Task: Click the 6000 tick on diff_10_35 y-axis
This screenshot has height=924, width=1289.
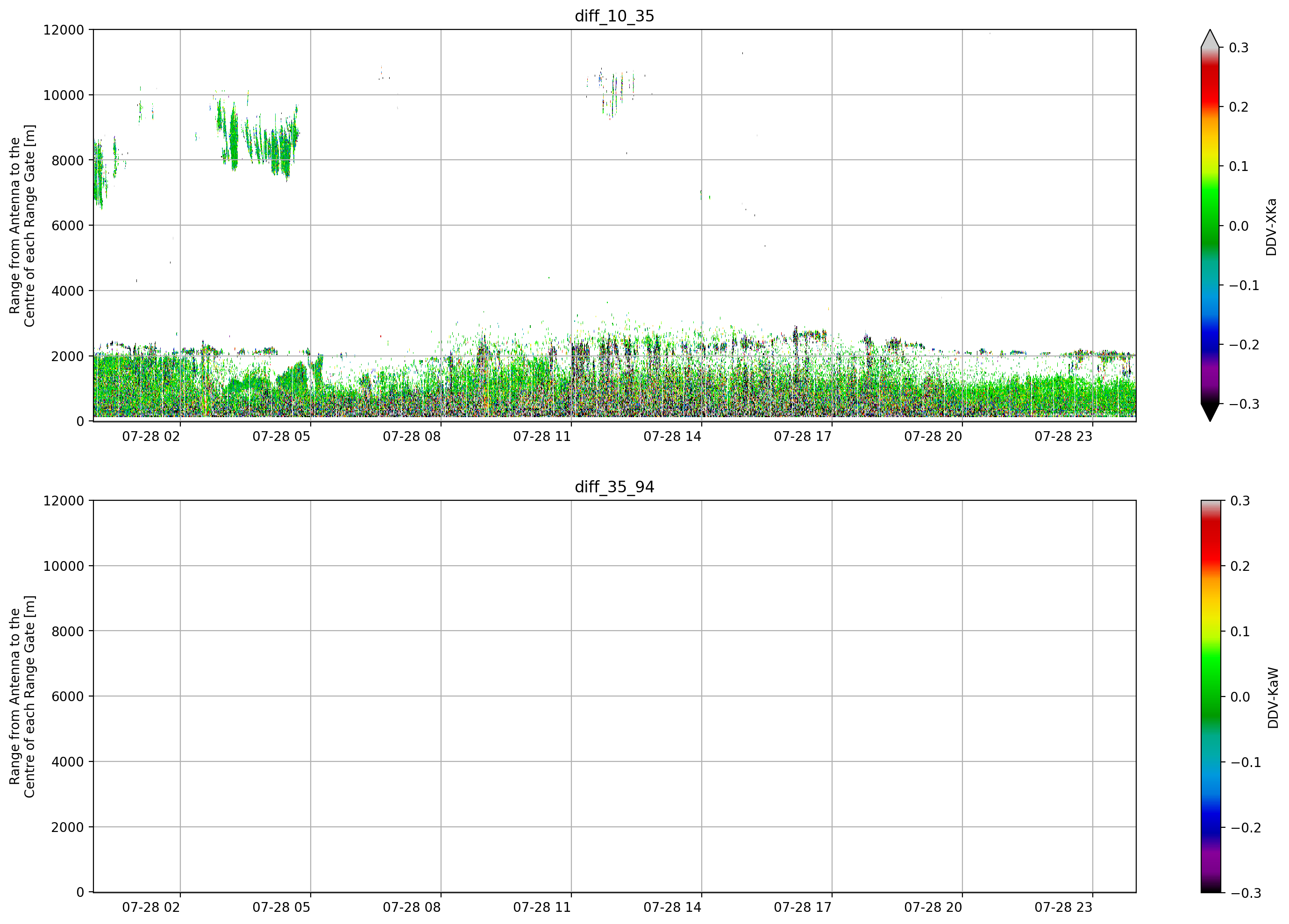Action: (68, 226)
